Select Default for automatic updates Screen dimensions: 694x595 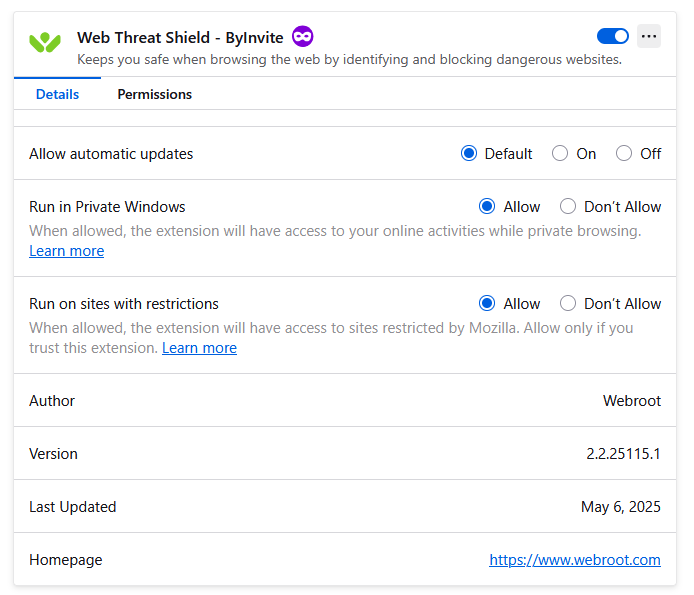[469, 154]
